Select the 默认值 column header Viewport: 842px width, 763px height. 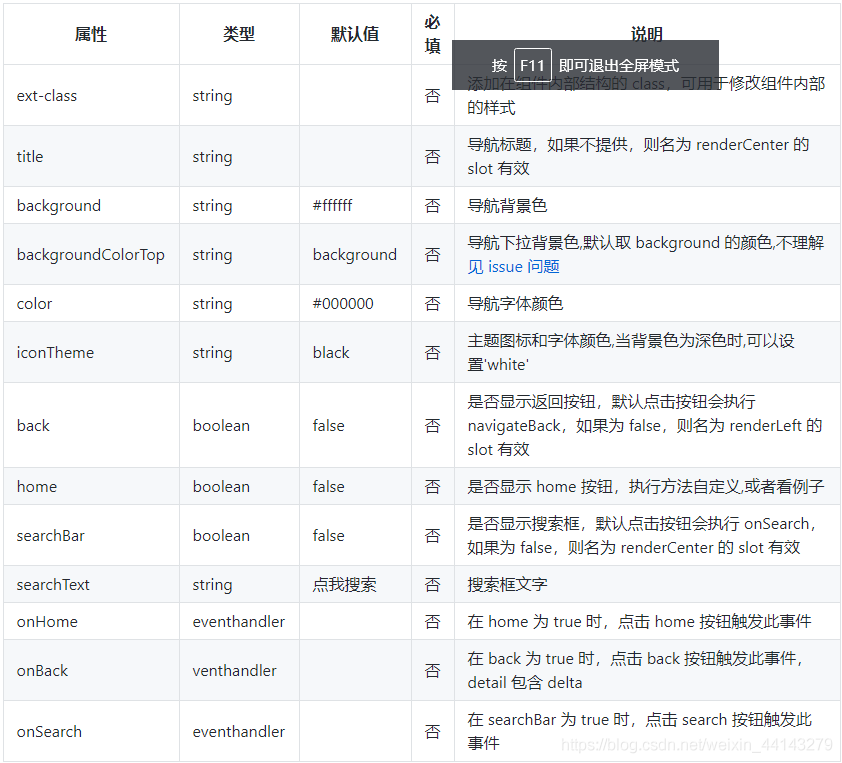(x=355, y=34)
